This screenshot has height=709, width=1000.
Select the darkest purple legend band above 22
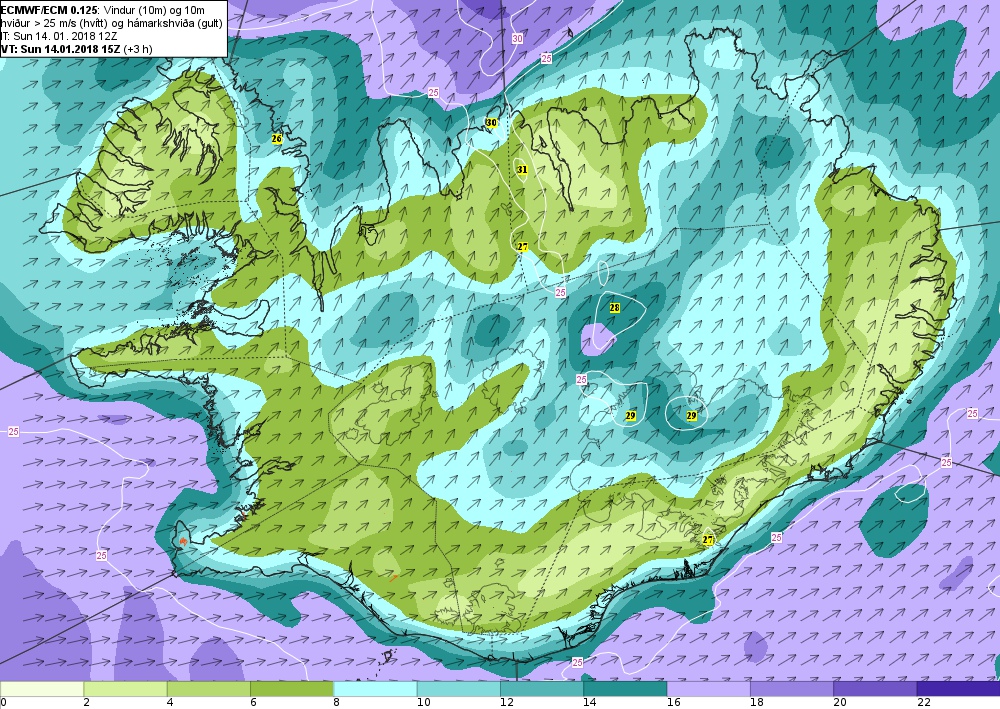(958, 689)
